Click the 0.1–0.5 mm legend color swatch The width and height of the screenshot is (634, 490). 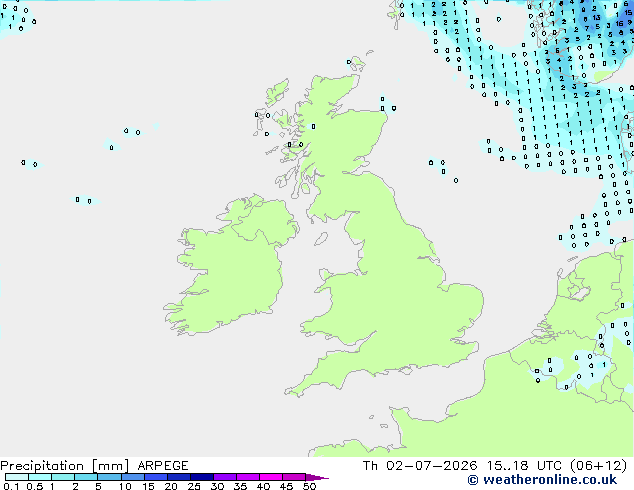click(x=17, y=477)
